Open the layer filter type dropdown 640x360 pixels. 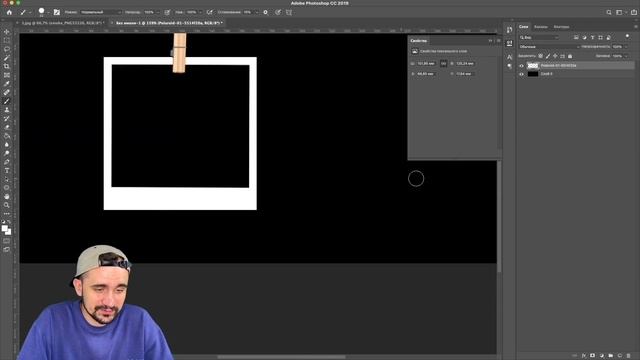[539, 38]
